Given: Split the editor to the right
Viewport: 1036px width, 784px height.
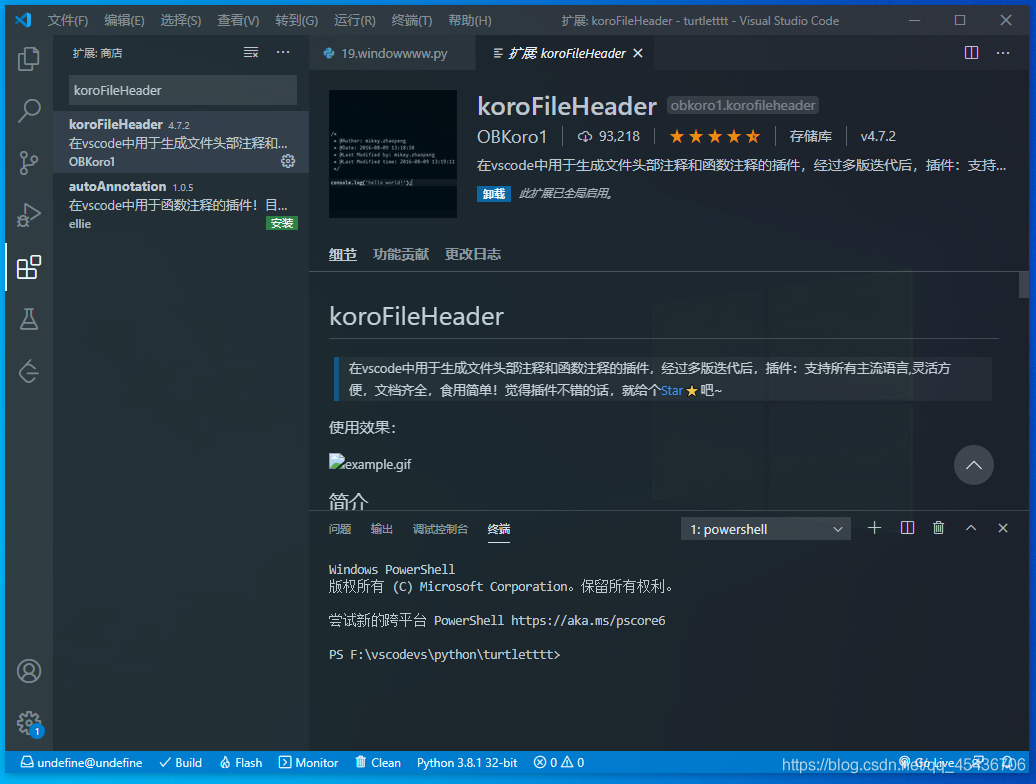Looking at the screenshot, I should click(x=971, y=53).
